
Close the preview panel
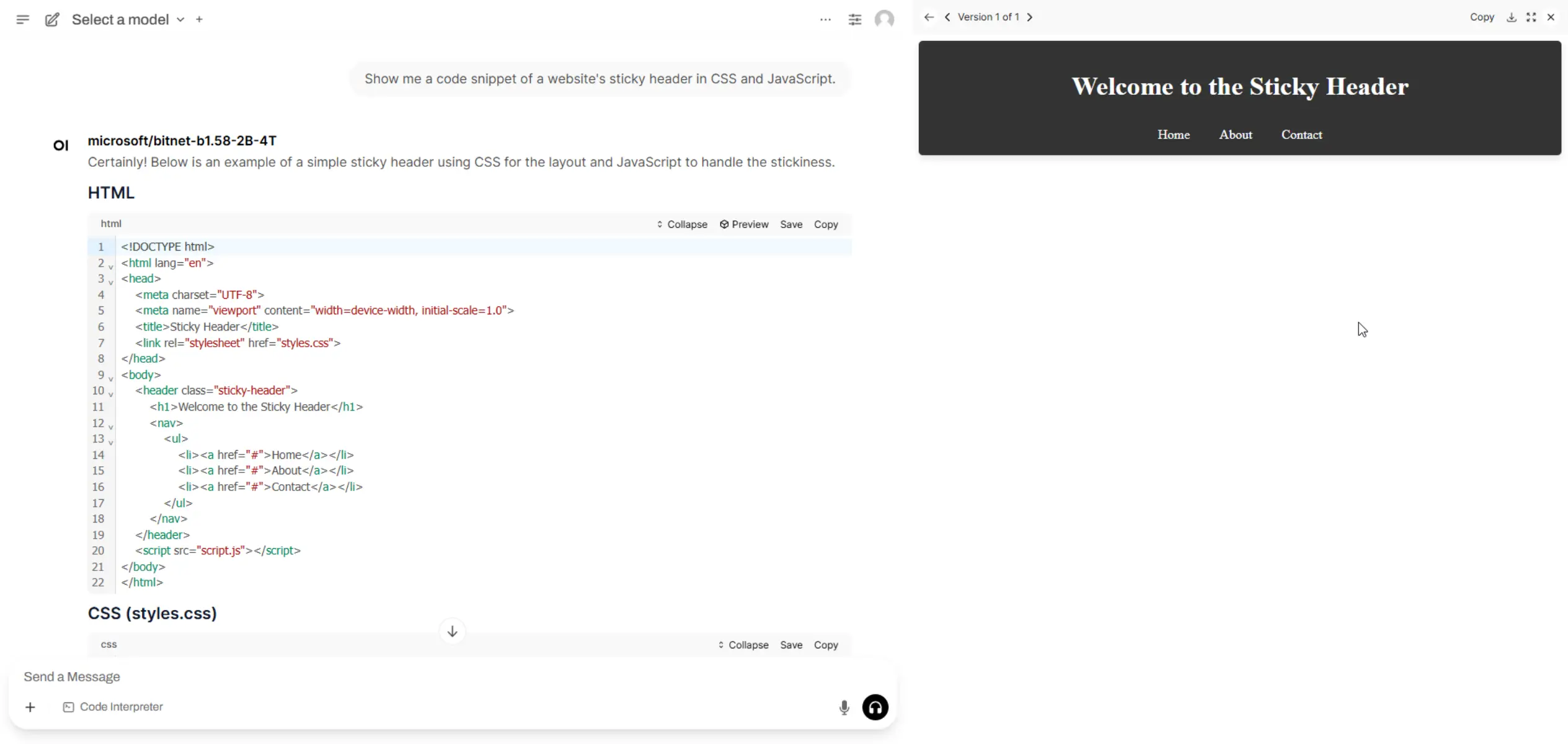(1551, 17)
